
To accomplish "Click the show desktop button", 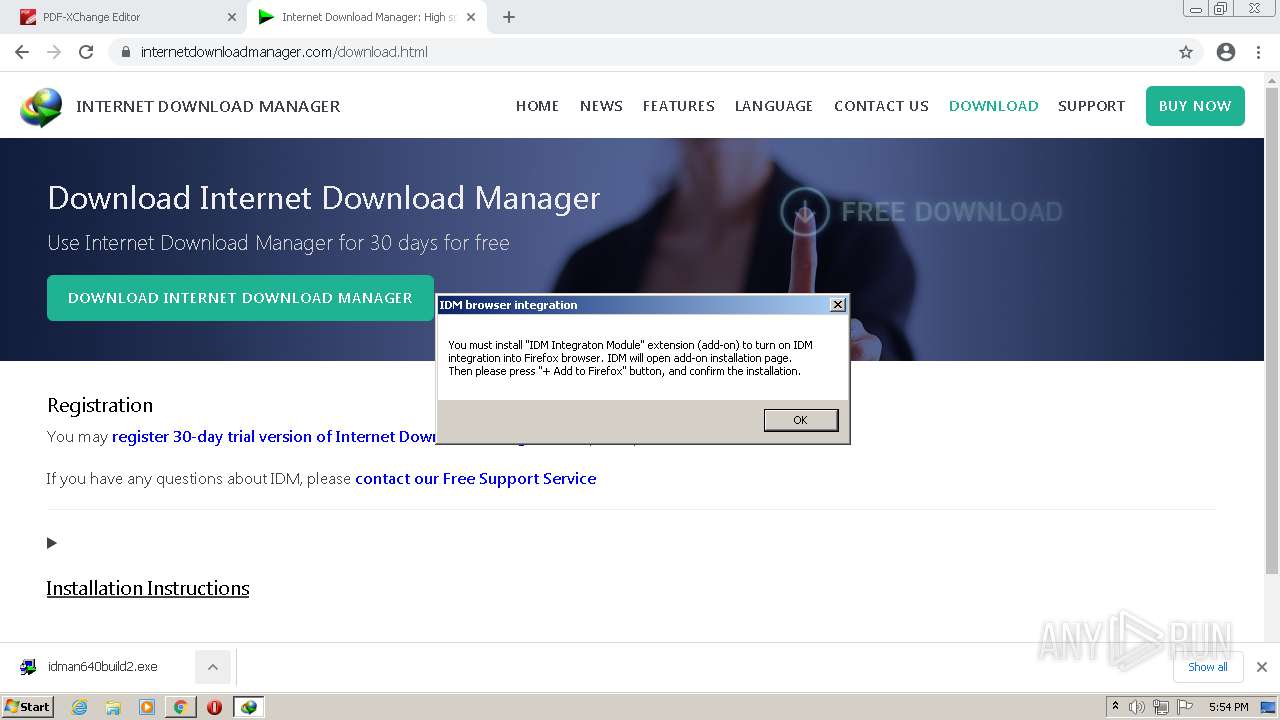I will coord(1268,707).
